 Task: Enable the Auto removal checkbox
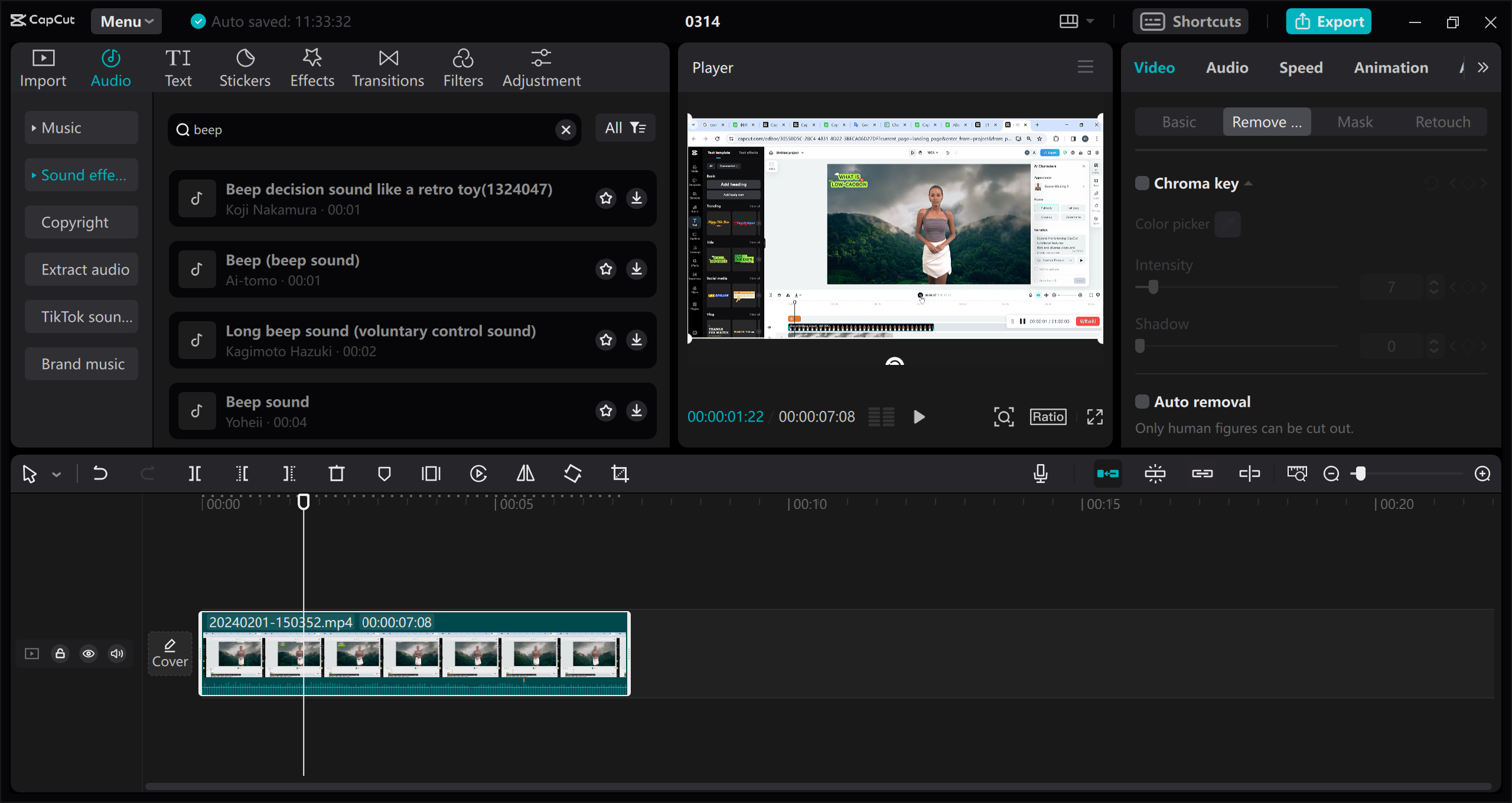click(1142, 402)
